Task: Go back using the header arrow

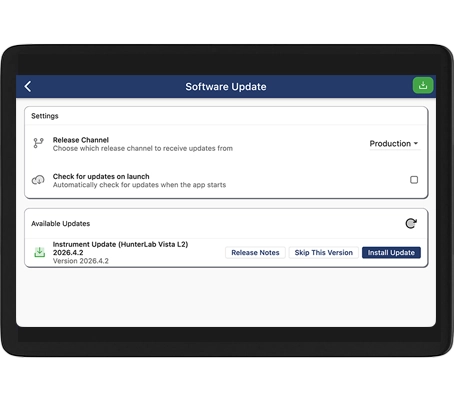Action: pyautogui.click(x=28, y=87)
